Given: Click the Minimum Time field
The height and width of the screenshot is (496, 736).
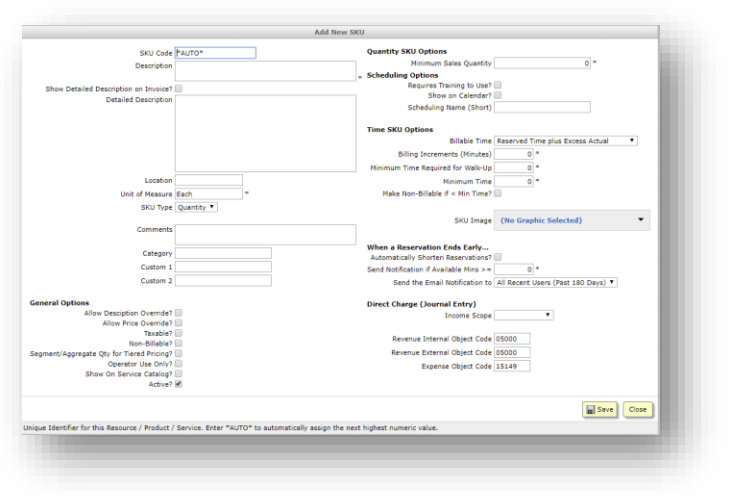Looking at the screenshot, I should click(514, 181).
